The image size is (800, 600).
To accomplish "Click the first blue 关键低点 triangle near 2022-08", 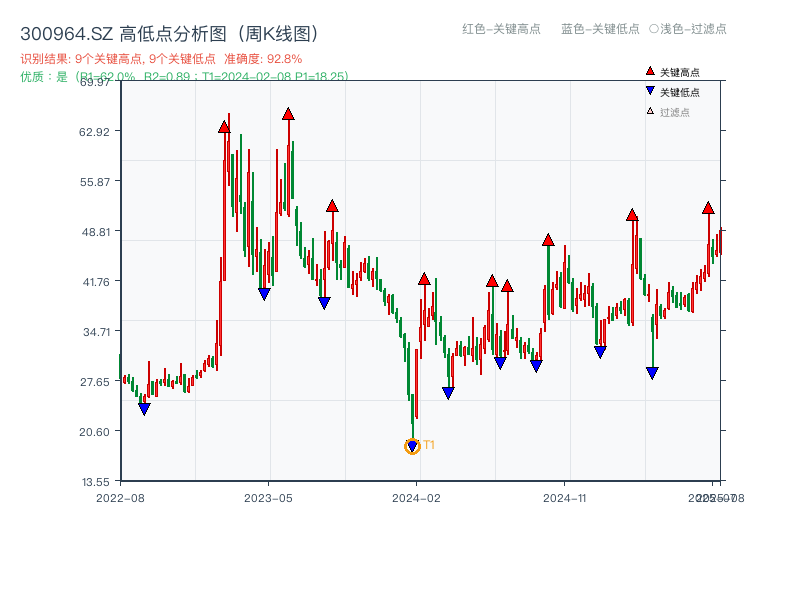I will tap(145, 407).
